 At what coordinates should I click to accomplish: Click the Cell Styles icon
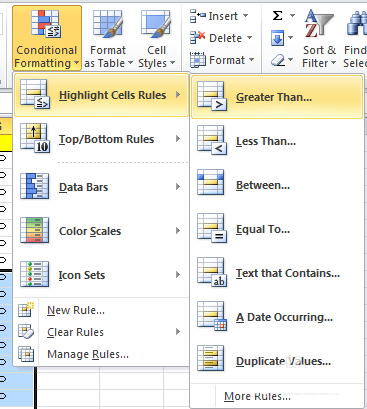[156, 24]
